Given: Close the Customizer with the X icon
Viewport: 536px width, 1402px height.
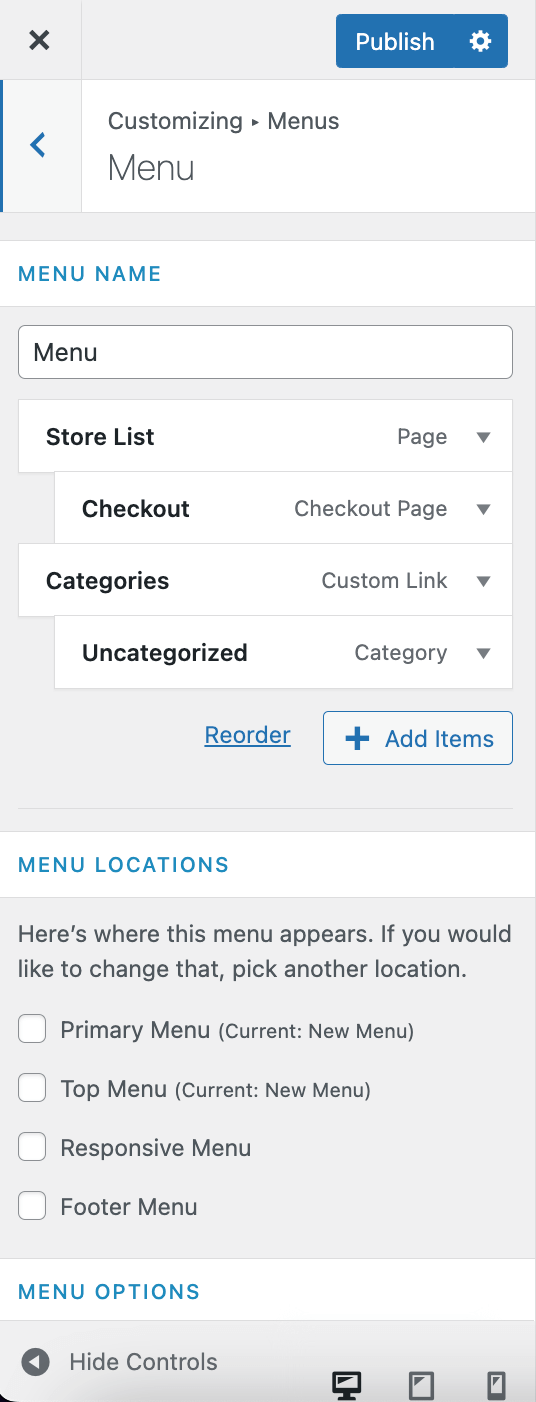Looking at the screenshot, I should [x=39, y=40].
